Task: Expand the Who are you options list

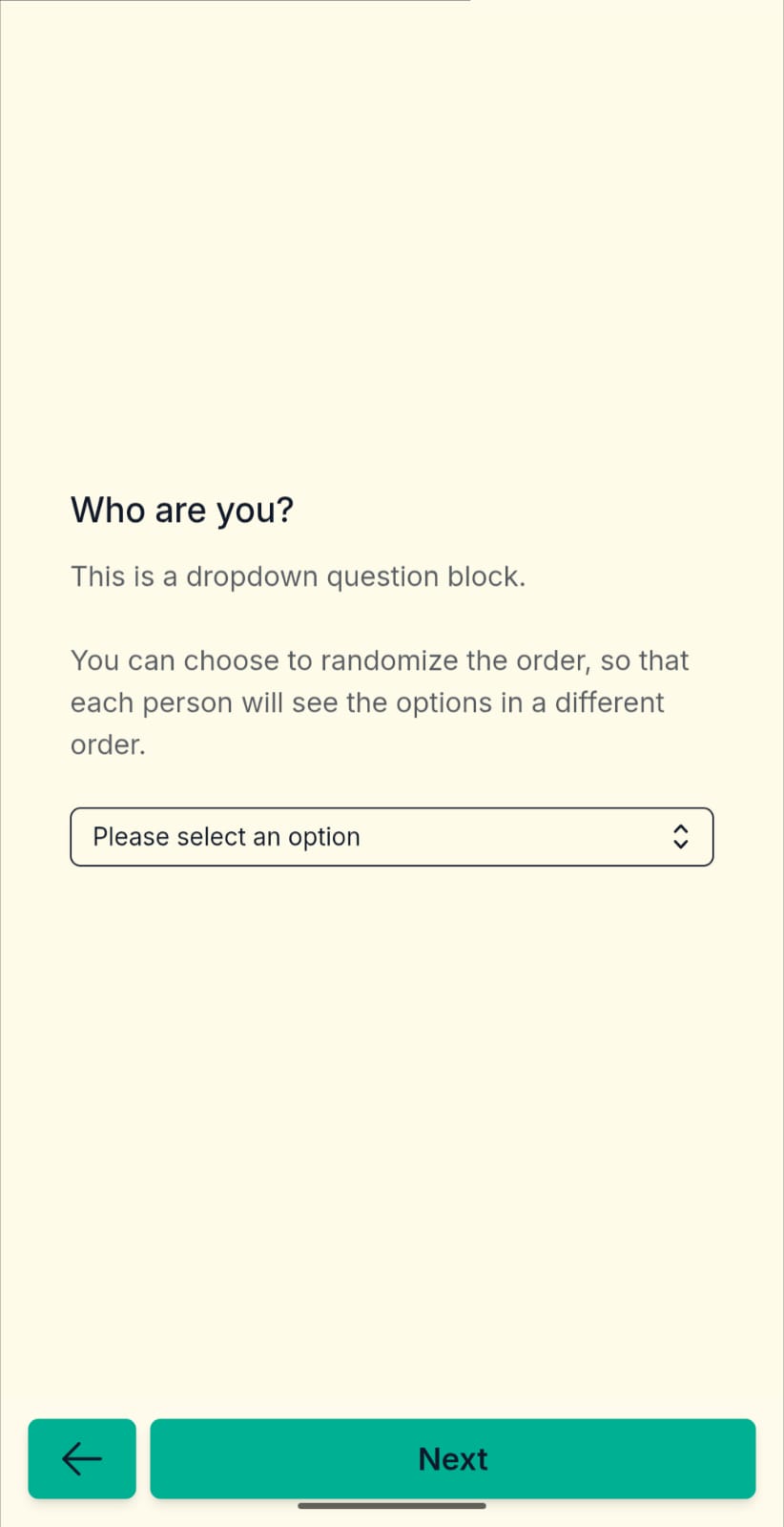Action: pos(391,837)
